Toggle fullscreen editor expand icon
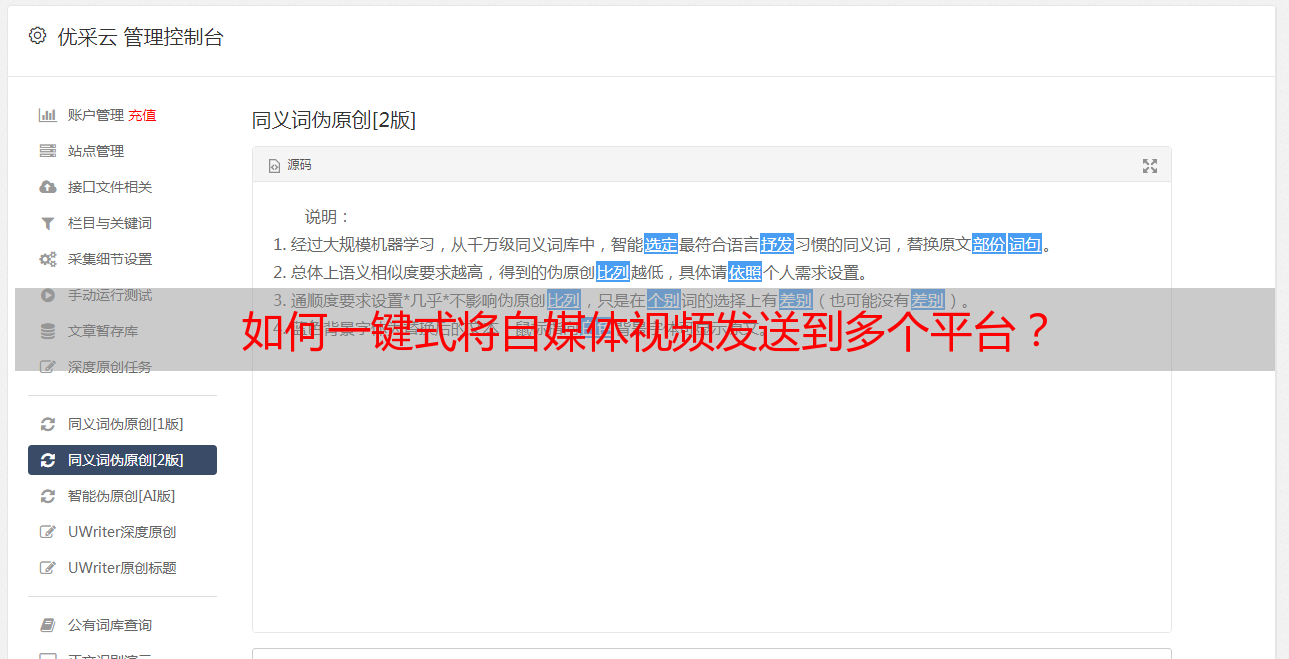Viewport: 1289px width, 659px height. pos(1150,166)
